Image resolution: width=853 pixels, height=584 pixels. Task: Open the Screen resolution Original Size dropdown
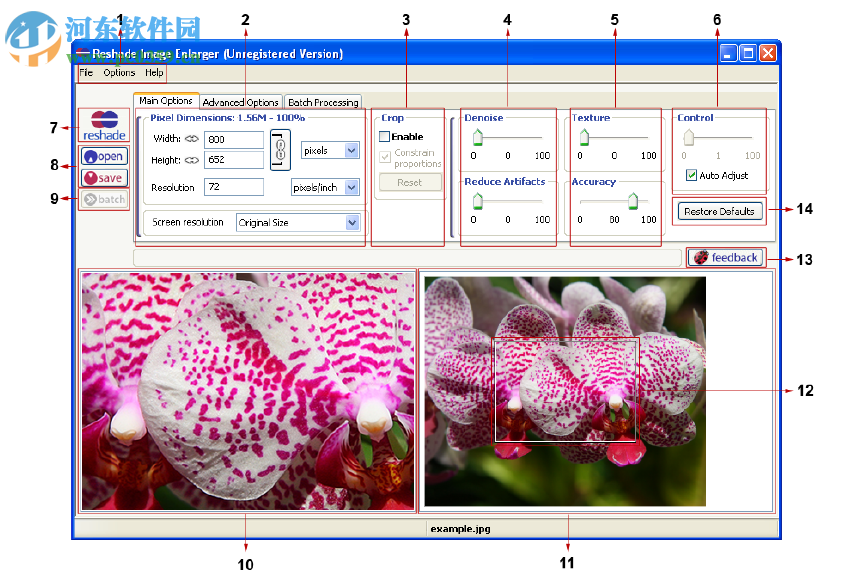[x=298, y=222]
